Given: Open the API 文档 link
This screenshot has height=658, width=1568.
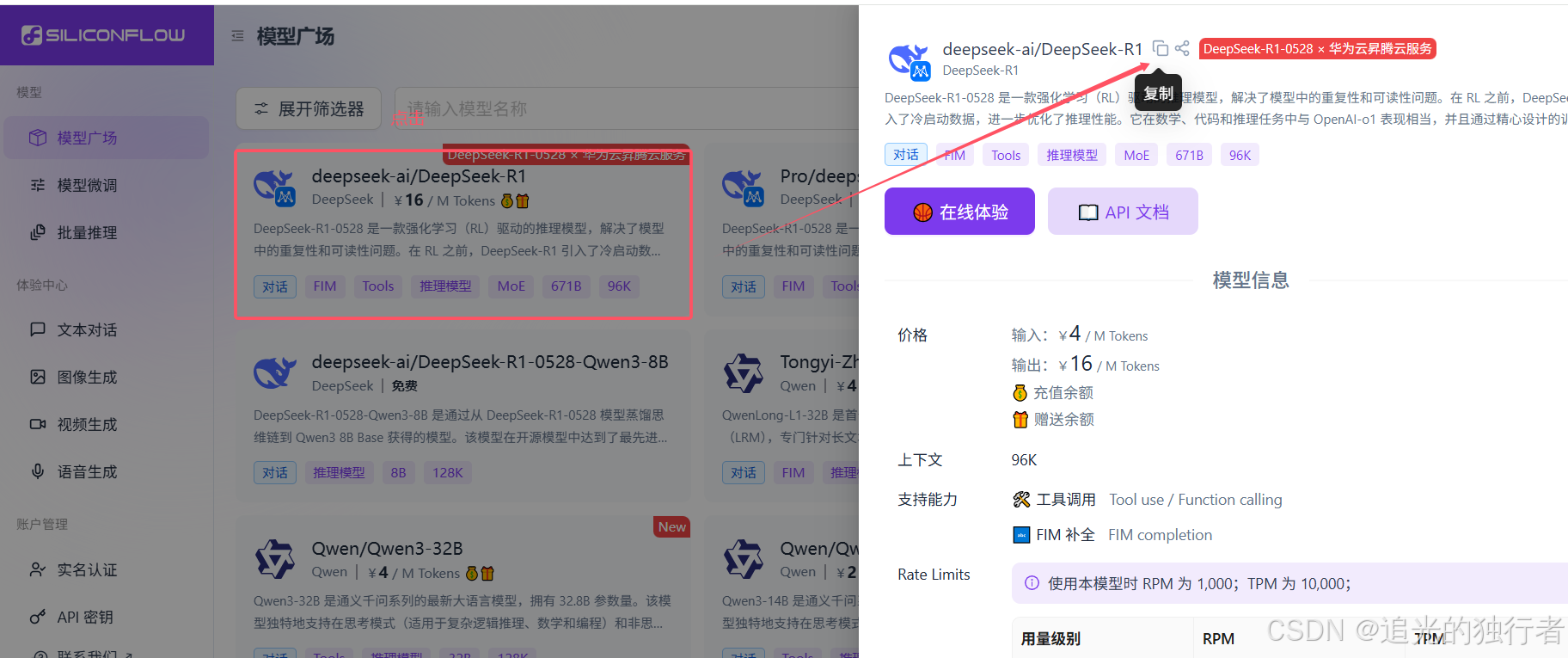Looking at the screenshot, I should click(1123, 212).
